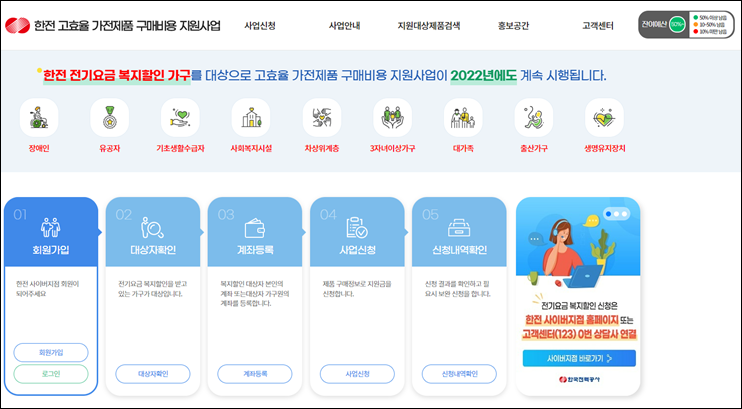This screenshot has height=409, width=742.
Task: Open the 고객센터 menu
Action: click(x=598, y=26)
